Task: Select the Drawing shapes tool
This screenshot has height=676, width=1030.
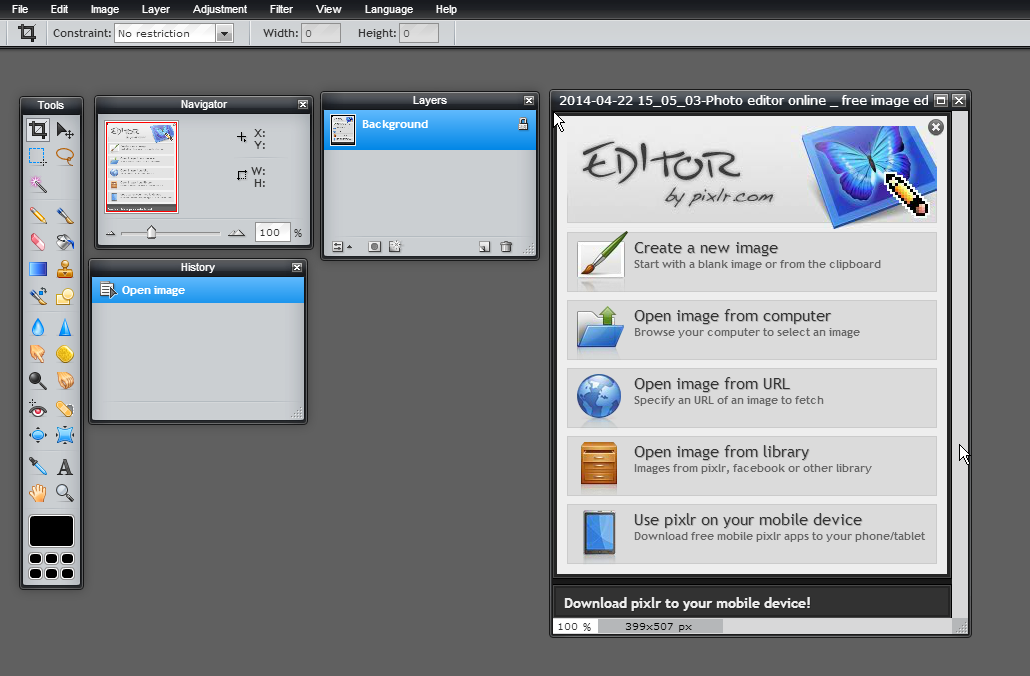Action: point(64,296)
